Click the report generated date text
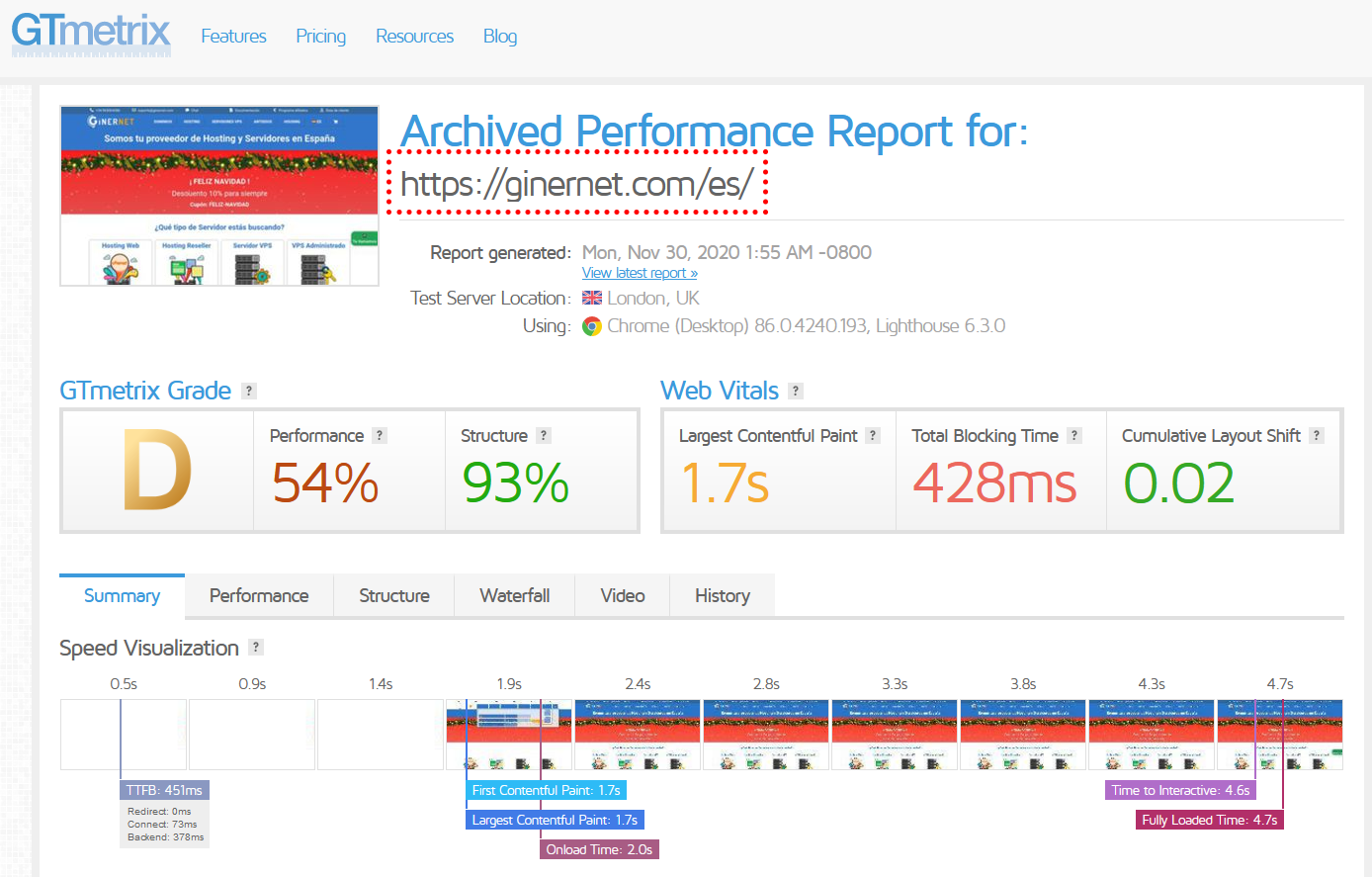 click(x=727, y=252)
